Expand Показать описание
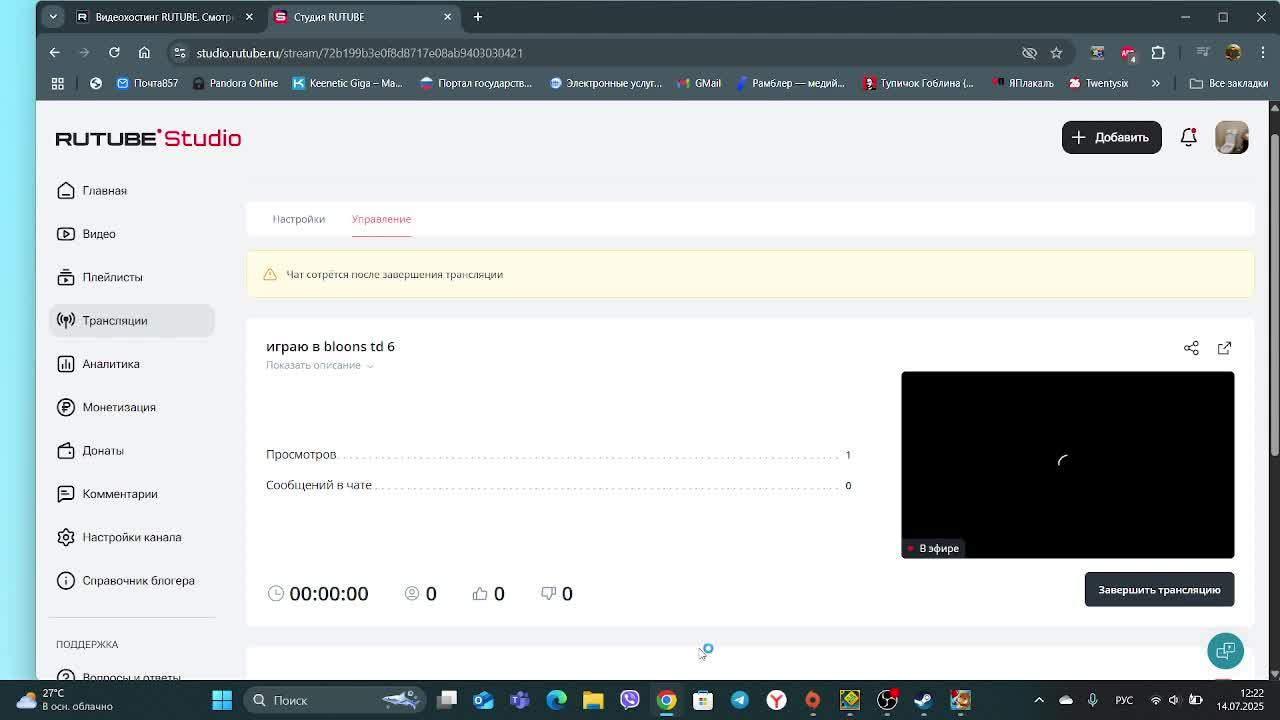This screenshot has width=1280, height=720. [320, 365]
